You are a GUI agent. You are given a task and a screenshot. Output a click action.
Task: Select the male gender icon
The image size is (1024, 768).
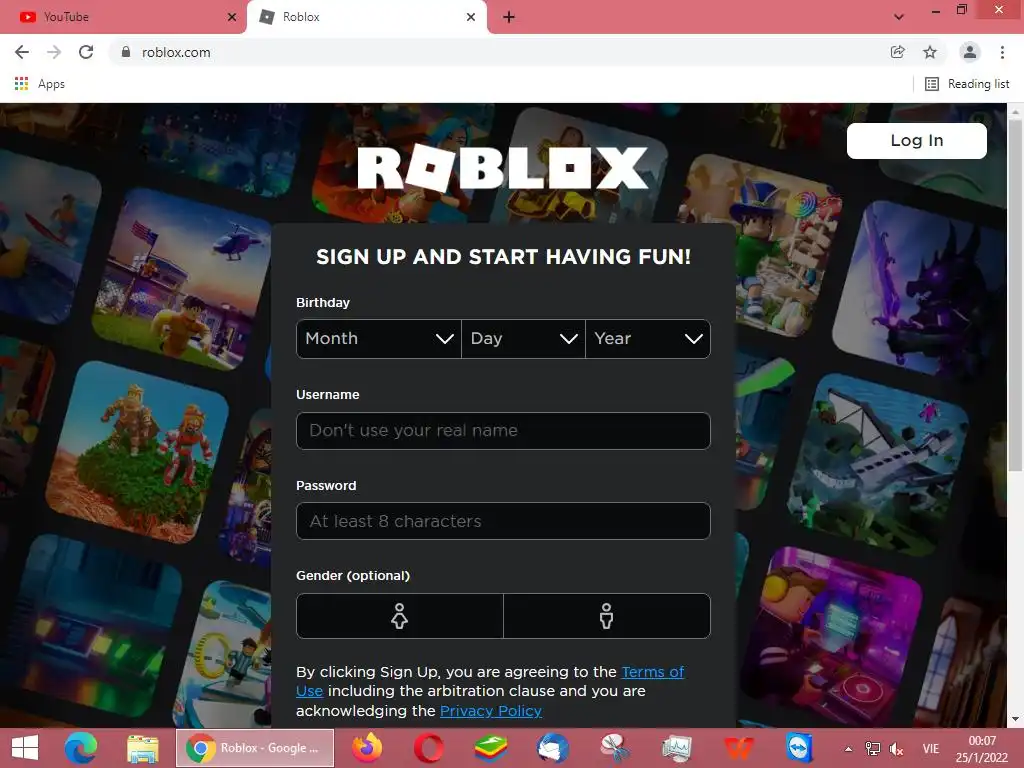[x=607, y=616]
